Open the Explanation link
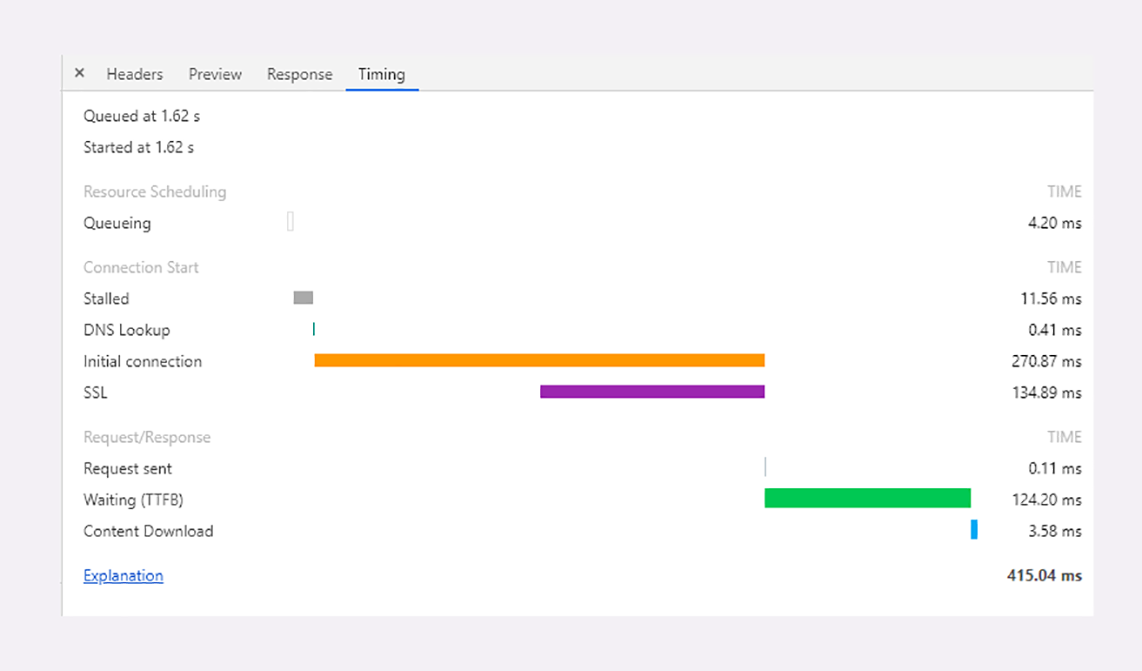Viewport: 1142px width, 671px height. coord(123,576)
